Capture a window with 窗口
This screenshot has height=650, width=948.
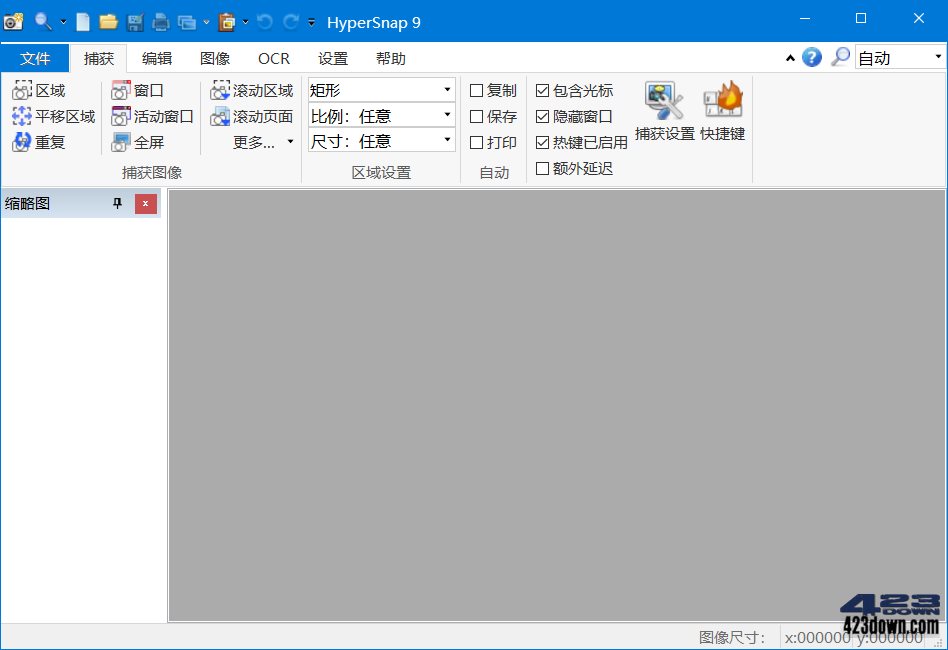(x=138, y=91)
